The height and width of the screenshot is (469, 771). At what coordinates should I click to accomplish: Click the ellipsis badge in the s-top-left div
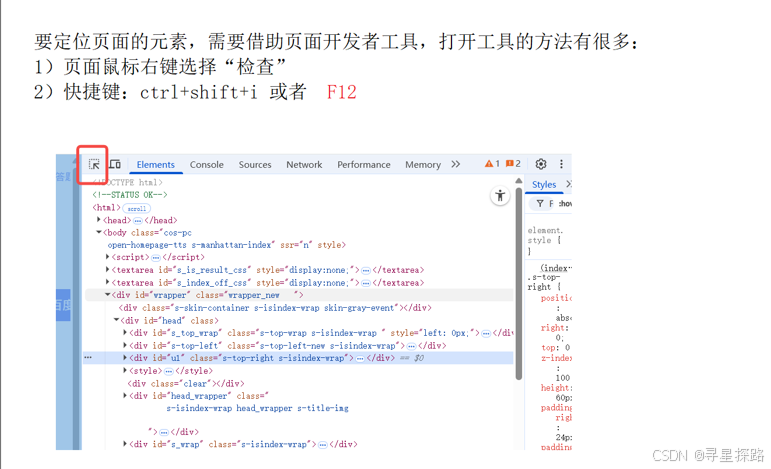pyautogui.click(x=411, y=346)
